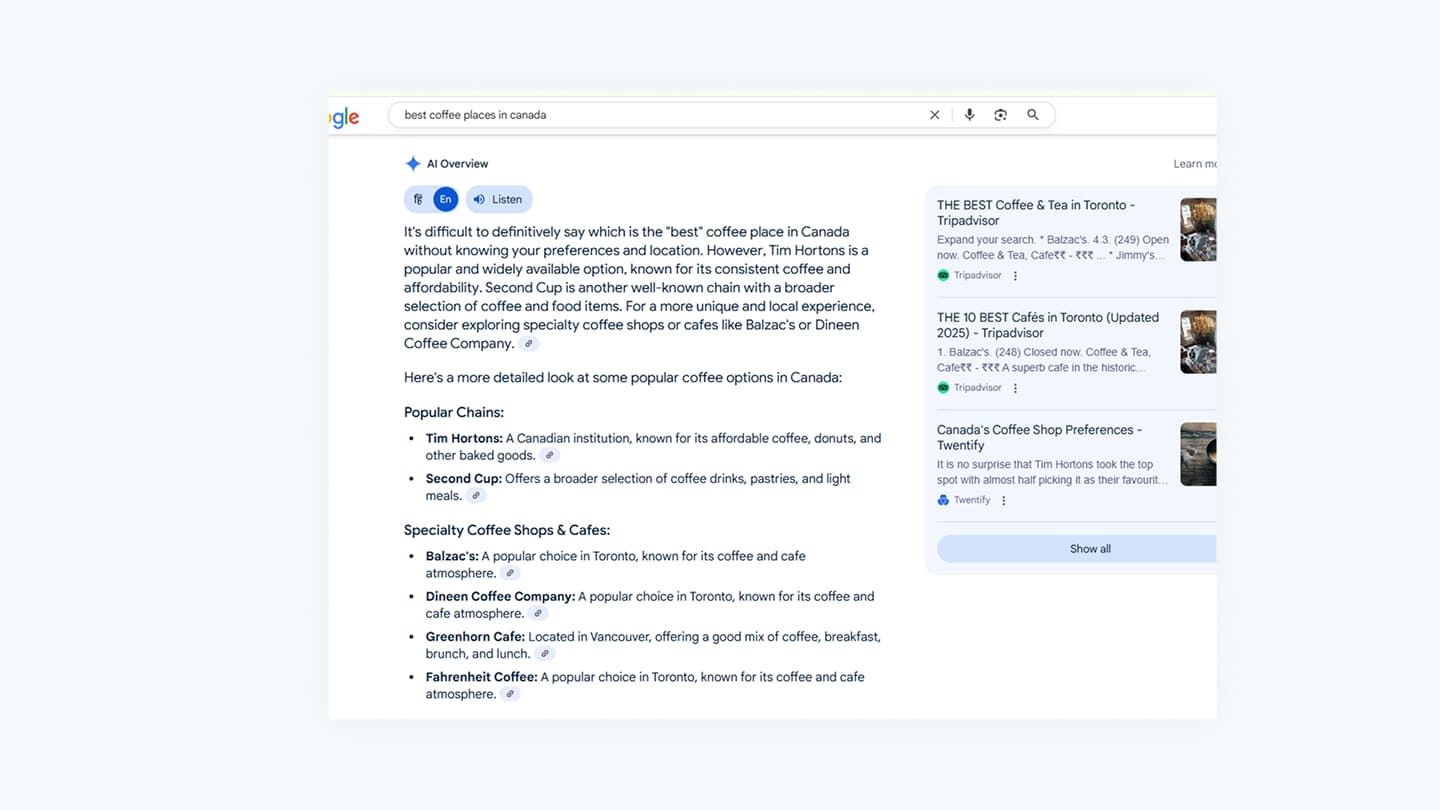Viewport: 1440px width, 810px height.
Task: Open the options menu next to Twentify
Action: pyautogui.click(x=1004, y=501)
